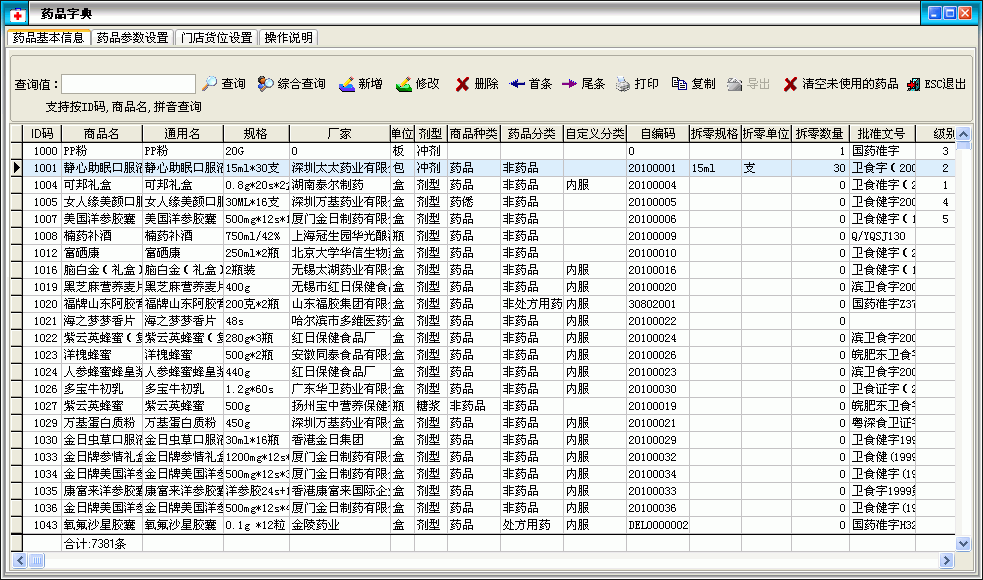
Task: Click cell 20100001 self-code
Action: click(658, 168)
